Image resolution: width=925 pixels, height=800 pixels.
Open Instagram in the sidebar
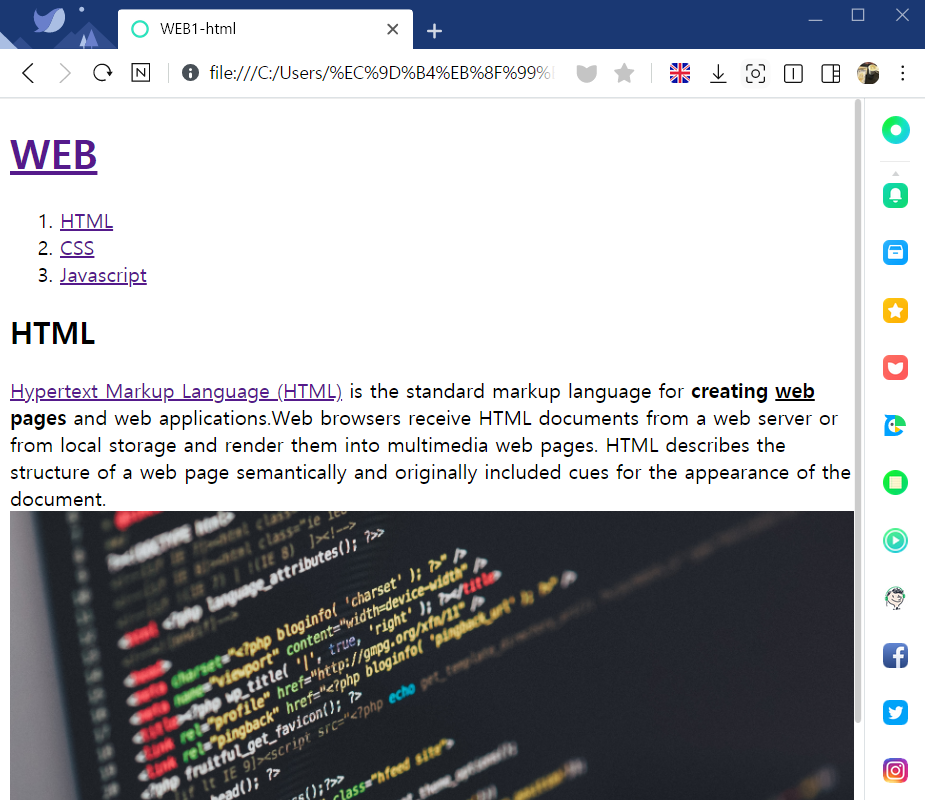[896, 771]
